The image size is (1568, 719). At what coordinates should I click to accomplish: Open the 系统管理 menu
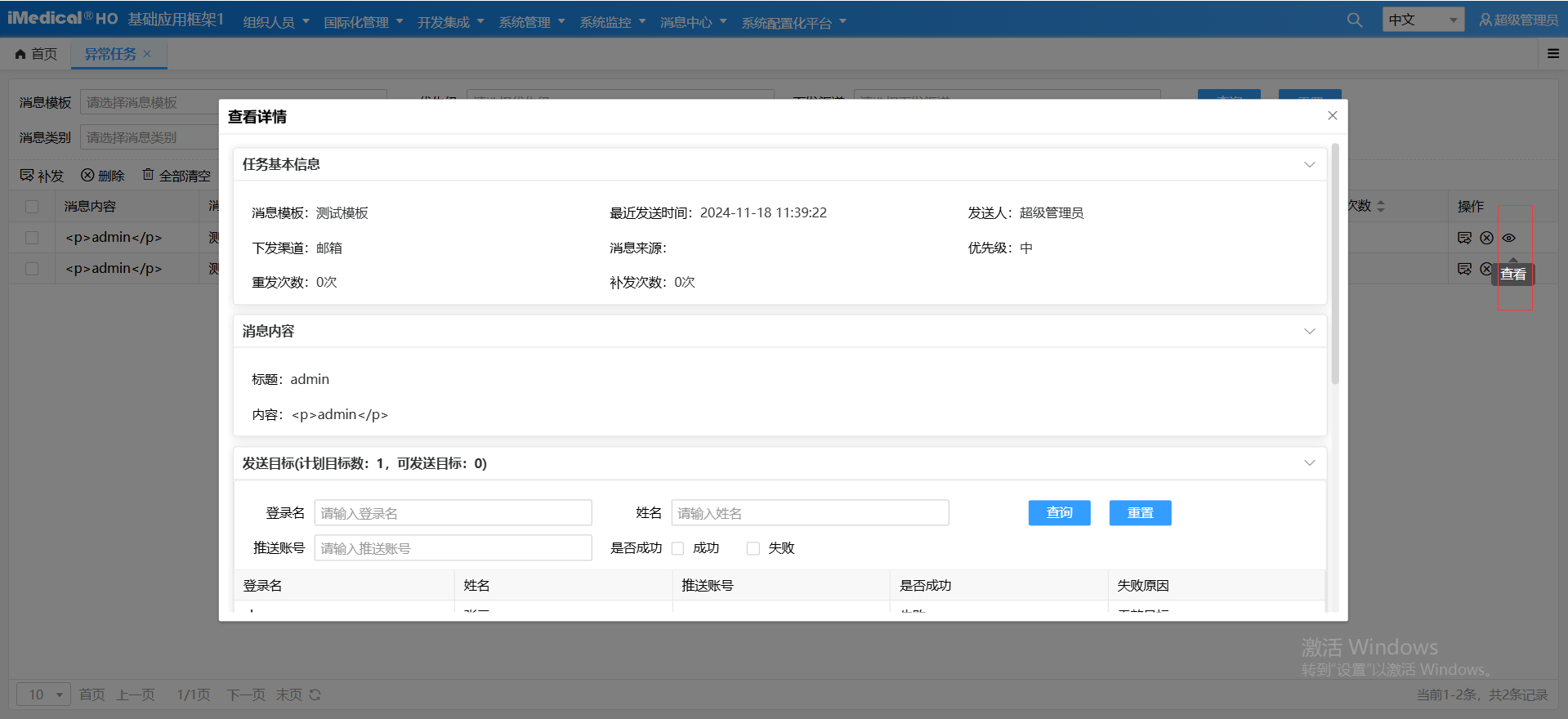[x=532, y=22]
